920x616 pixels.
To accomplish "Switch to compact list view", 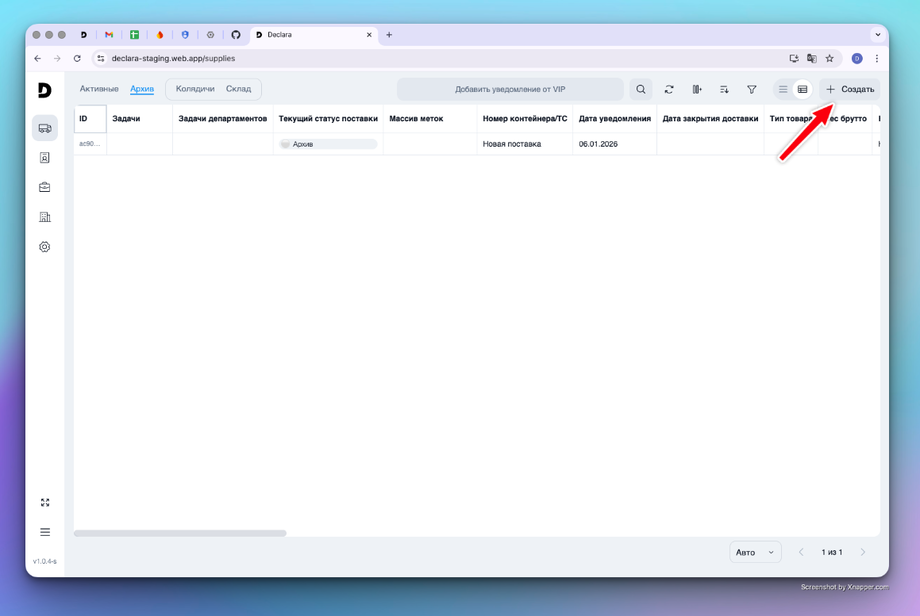I will point(783,89).
